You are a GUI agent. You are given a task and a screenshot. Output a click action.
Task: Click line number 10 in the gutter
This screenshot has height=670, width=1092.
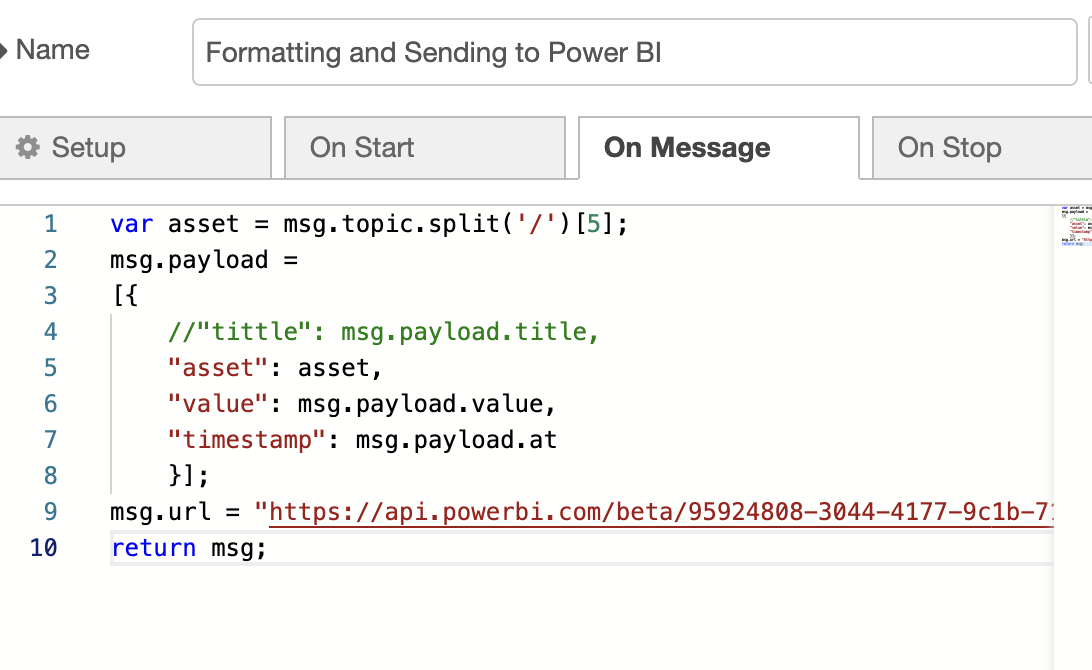[x=44, y=548]
